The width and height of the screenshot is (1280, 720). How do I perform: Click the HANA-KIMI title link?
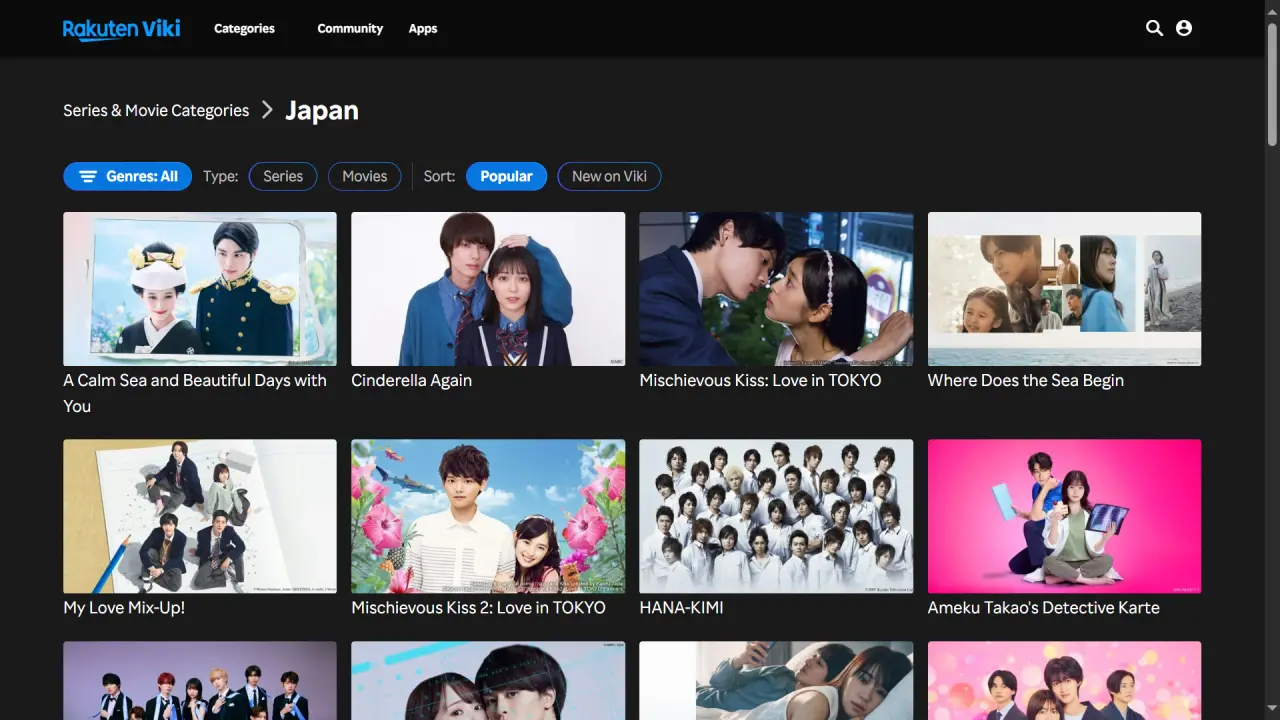(681, 607)
